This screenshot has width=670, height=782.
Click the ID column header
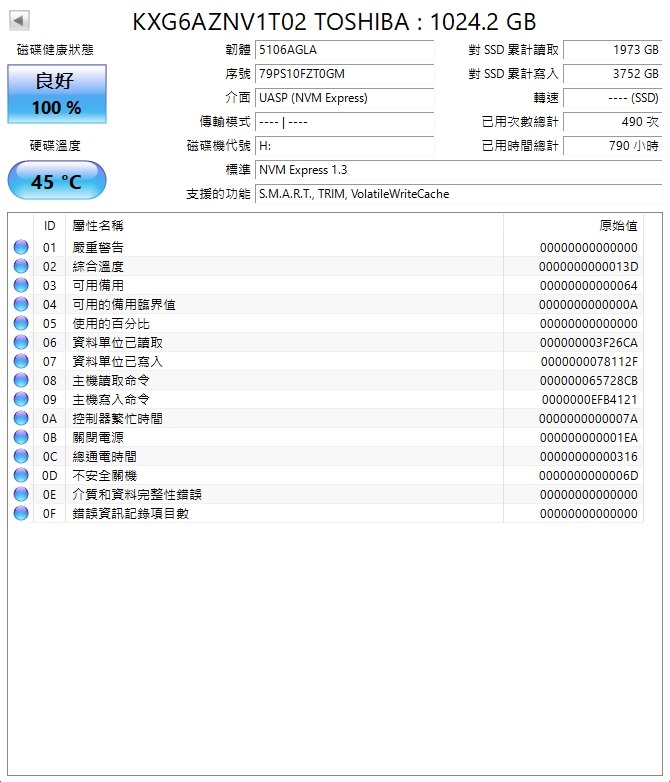[x=49, y=226]
